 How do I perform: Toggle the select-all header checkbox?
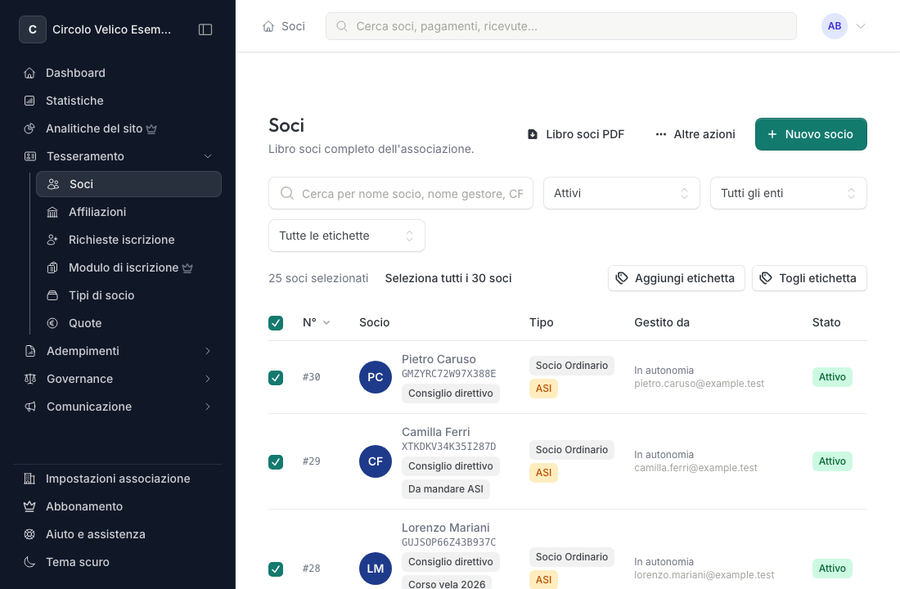tap(276, 323)
